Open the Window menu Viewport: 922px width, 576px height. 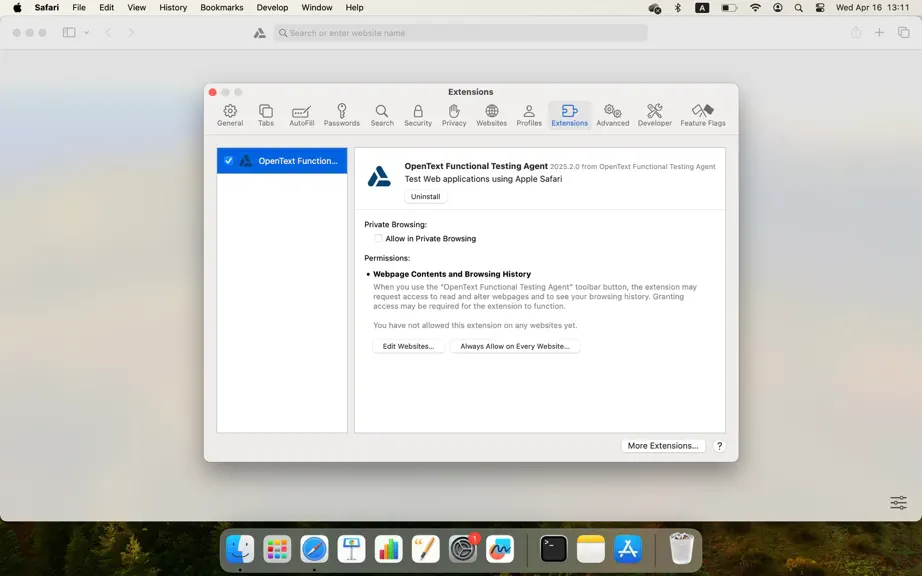[316, 8]
